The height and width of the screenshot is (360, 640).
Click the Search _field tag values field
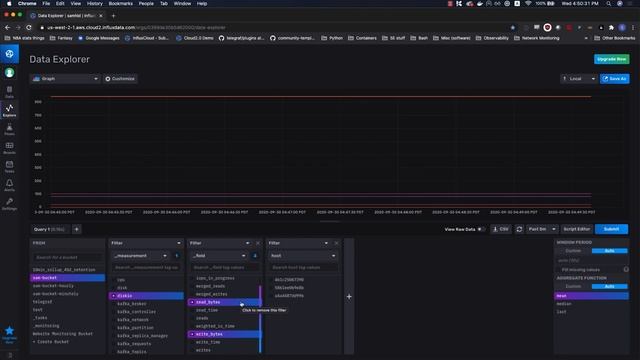(224, 268)
